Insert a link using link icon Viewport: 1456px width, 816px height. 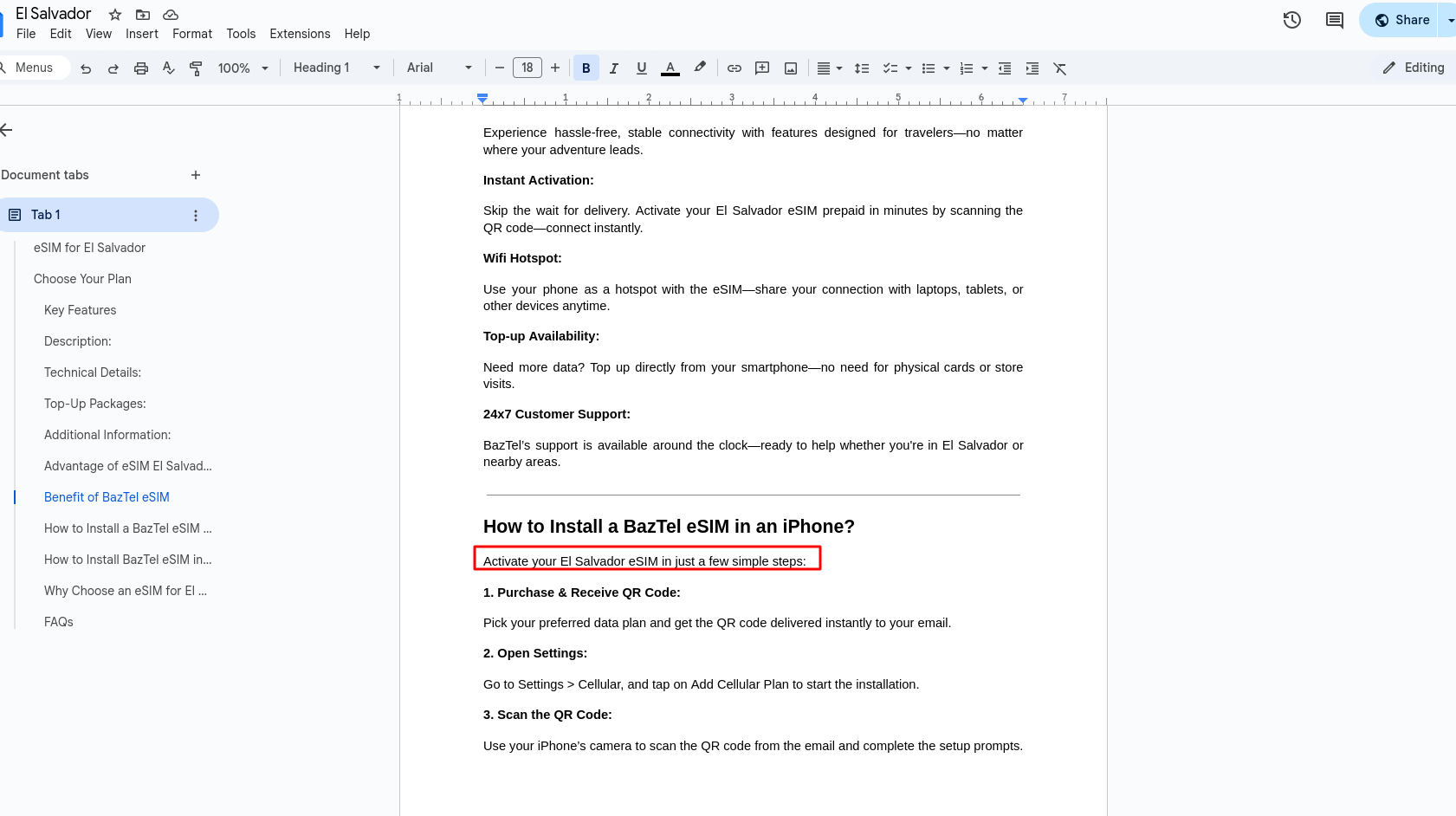click(734, 68)
